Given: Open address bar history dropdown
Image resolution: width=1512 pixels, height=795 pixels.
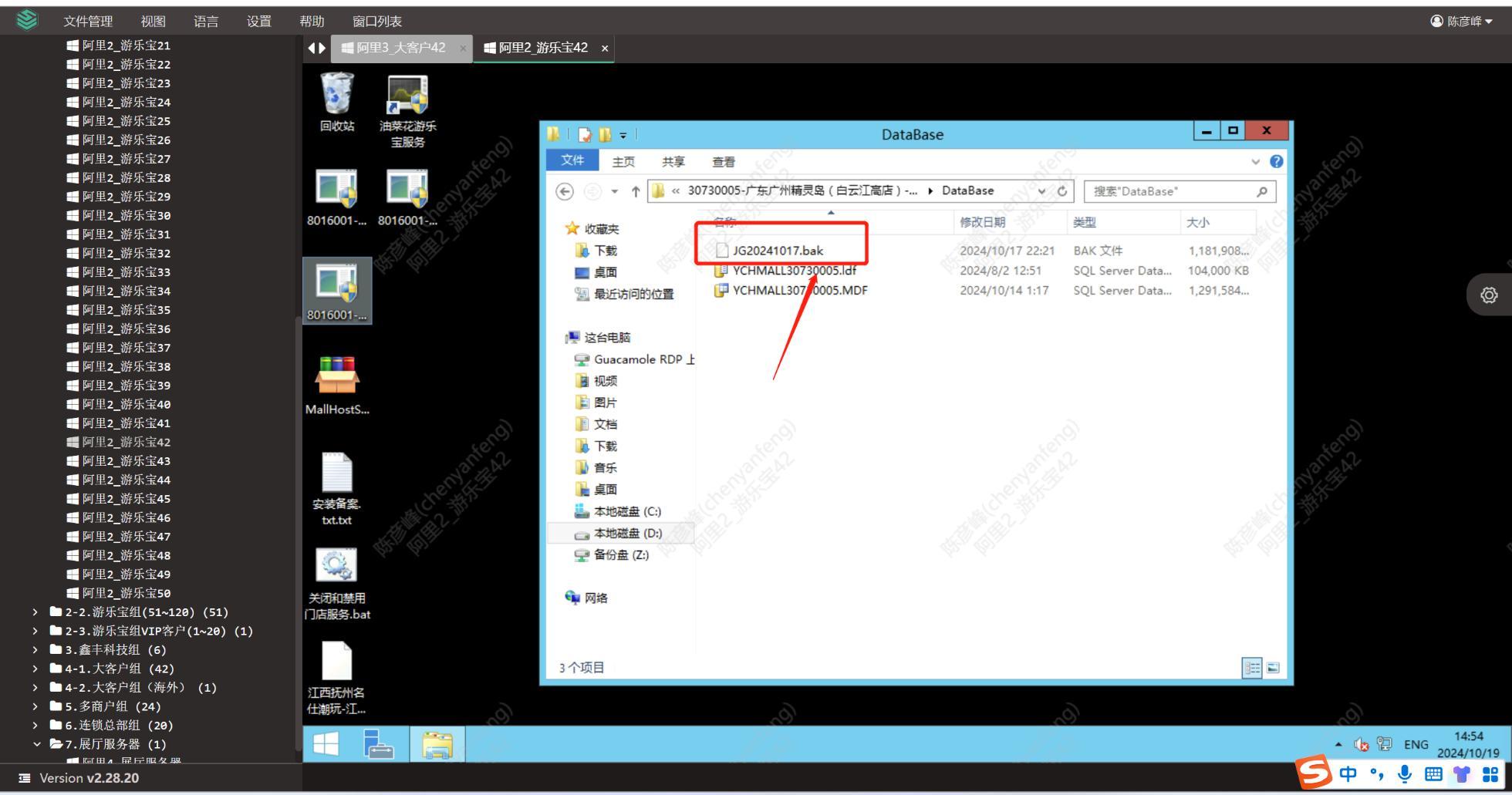Looking at the screenshot, I should (1043, 191).
